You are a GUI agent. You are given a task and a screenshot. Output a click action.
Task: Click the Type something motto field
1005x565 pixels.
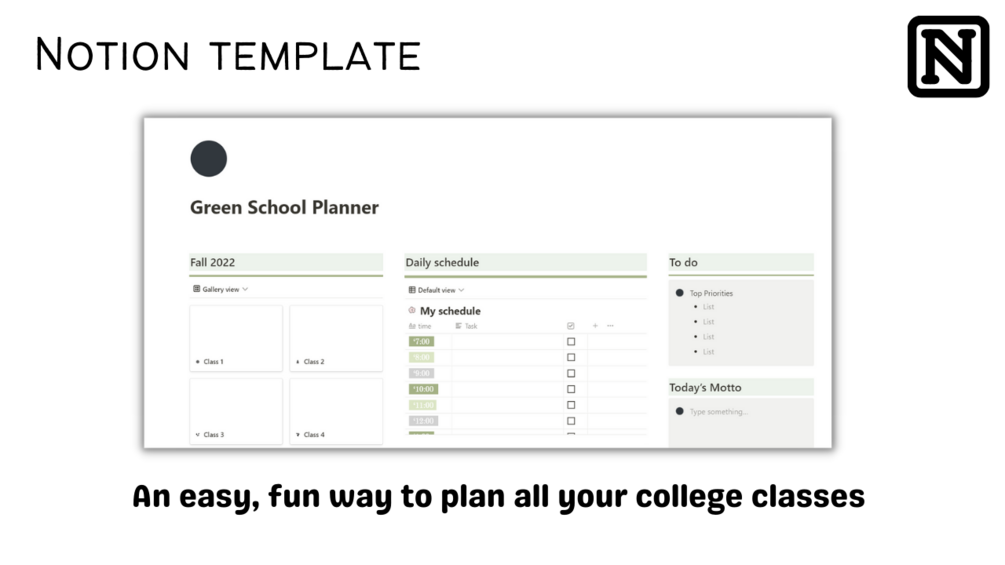click(719, 412)
